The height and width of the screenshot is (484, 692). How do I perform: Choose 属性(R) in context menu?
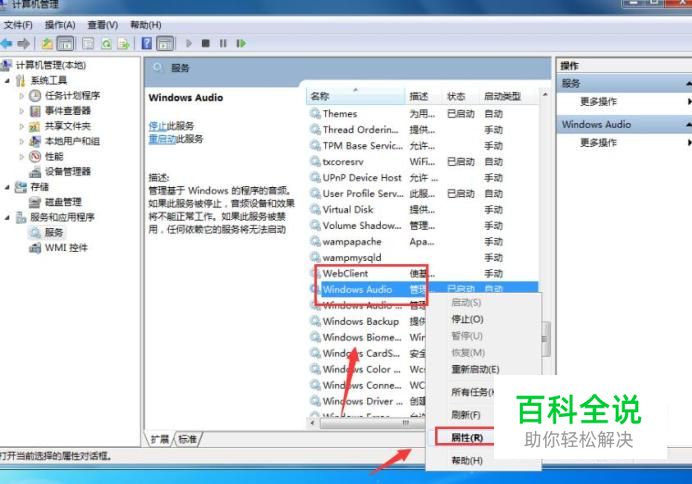tap(467, 438)
